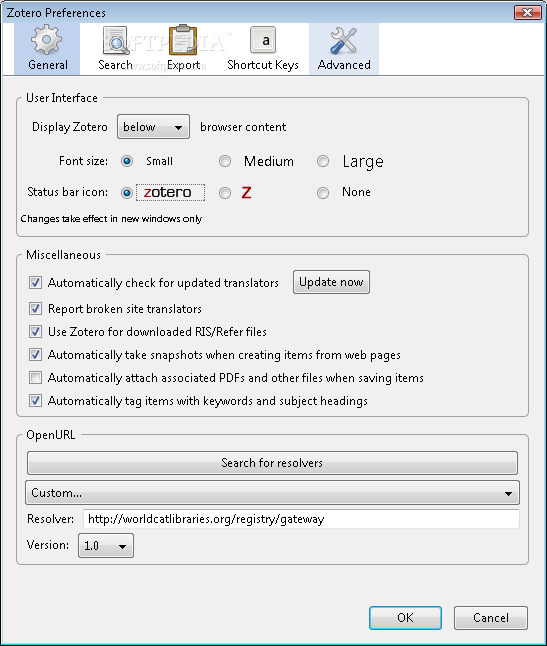The height and width of the screenshot is (646, 547).
Task: Click the Update now button
Action: tap(331, 282)
